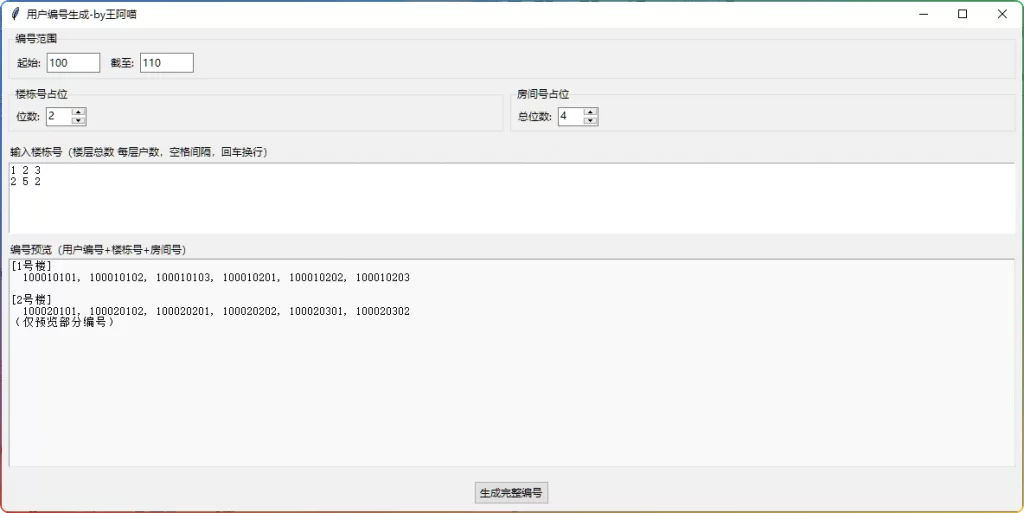Increase the 楼栋号 位数 spinbox value
This screenshot has height=513, width=1024.
tap(78, 112)
